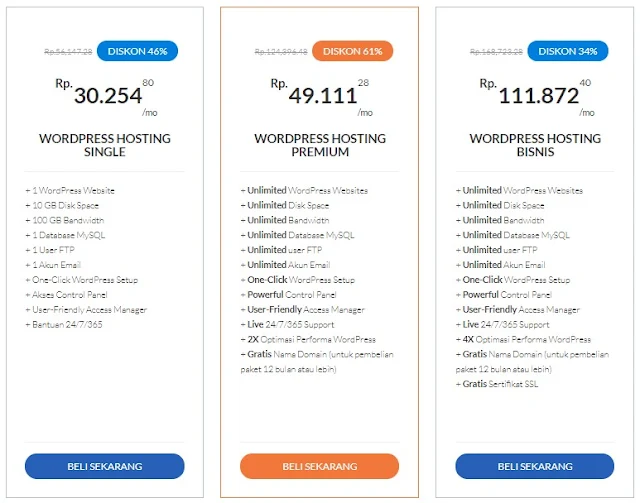The height and width of the screenshot is (503, 640).
Task: Click the Diskon 34% badge
Action: pos(568,51)
